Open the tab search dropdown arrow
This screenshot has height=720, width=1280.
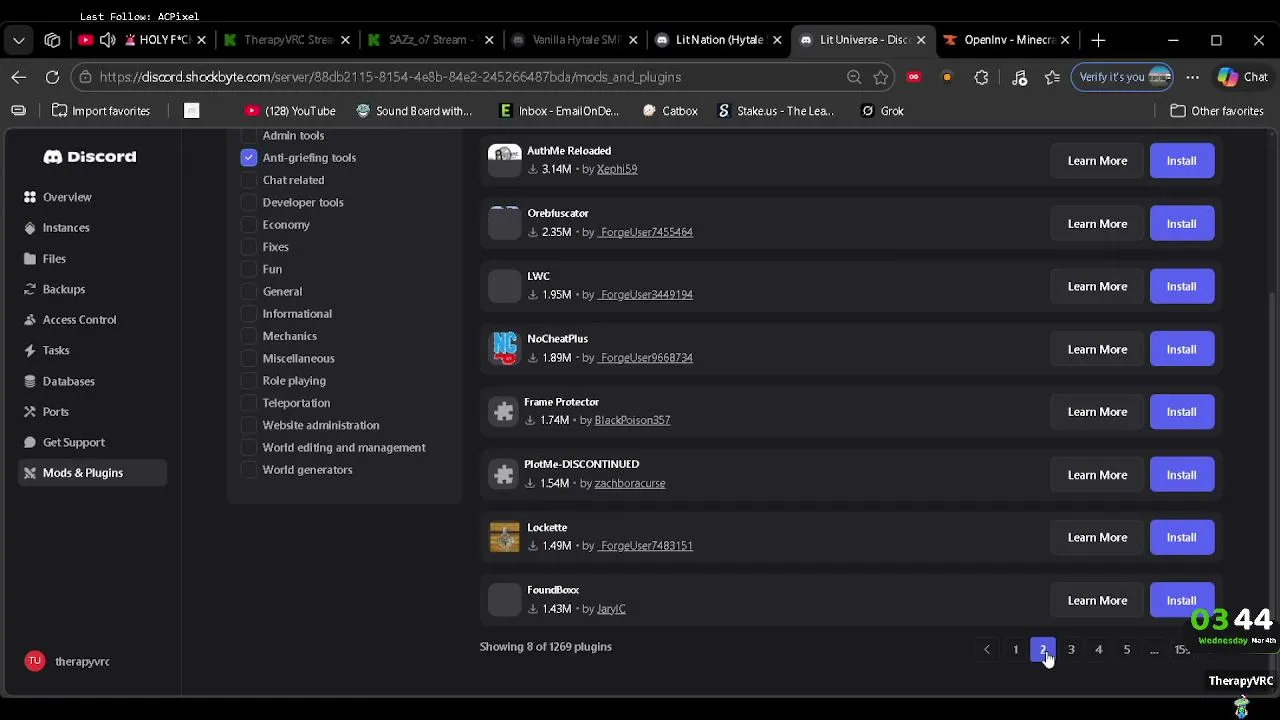tap(19, 40)
